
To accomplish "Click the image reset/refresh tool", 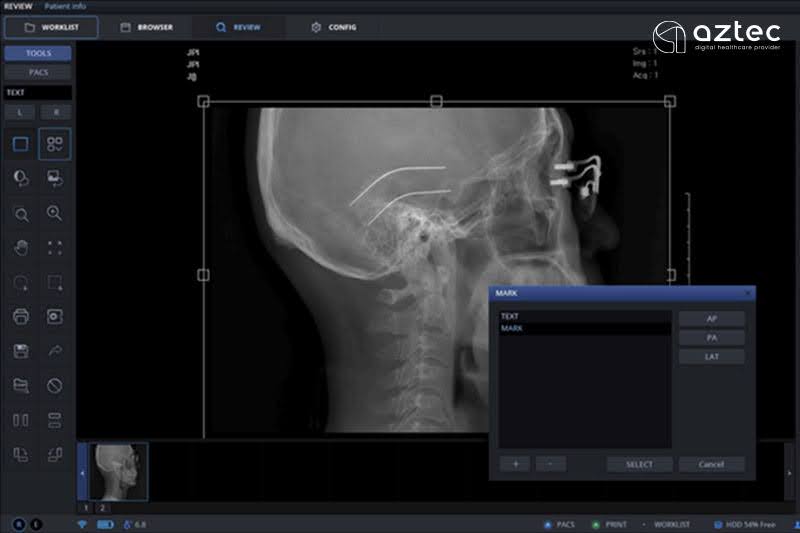I will [55, 179].
